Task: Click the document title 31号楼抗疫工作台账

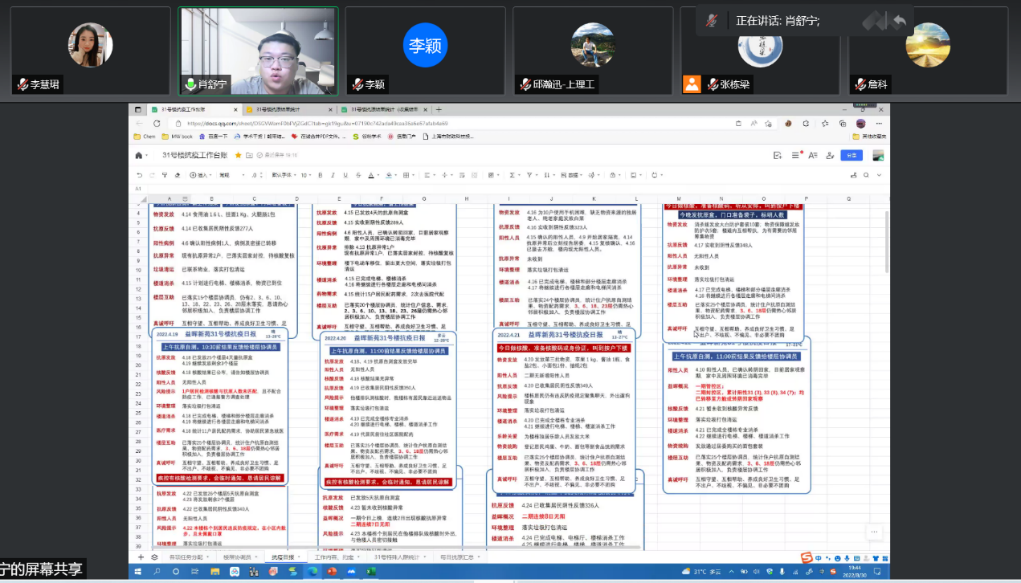Action: 195,155
